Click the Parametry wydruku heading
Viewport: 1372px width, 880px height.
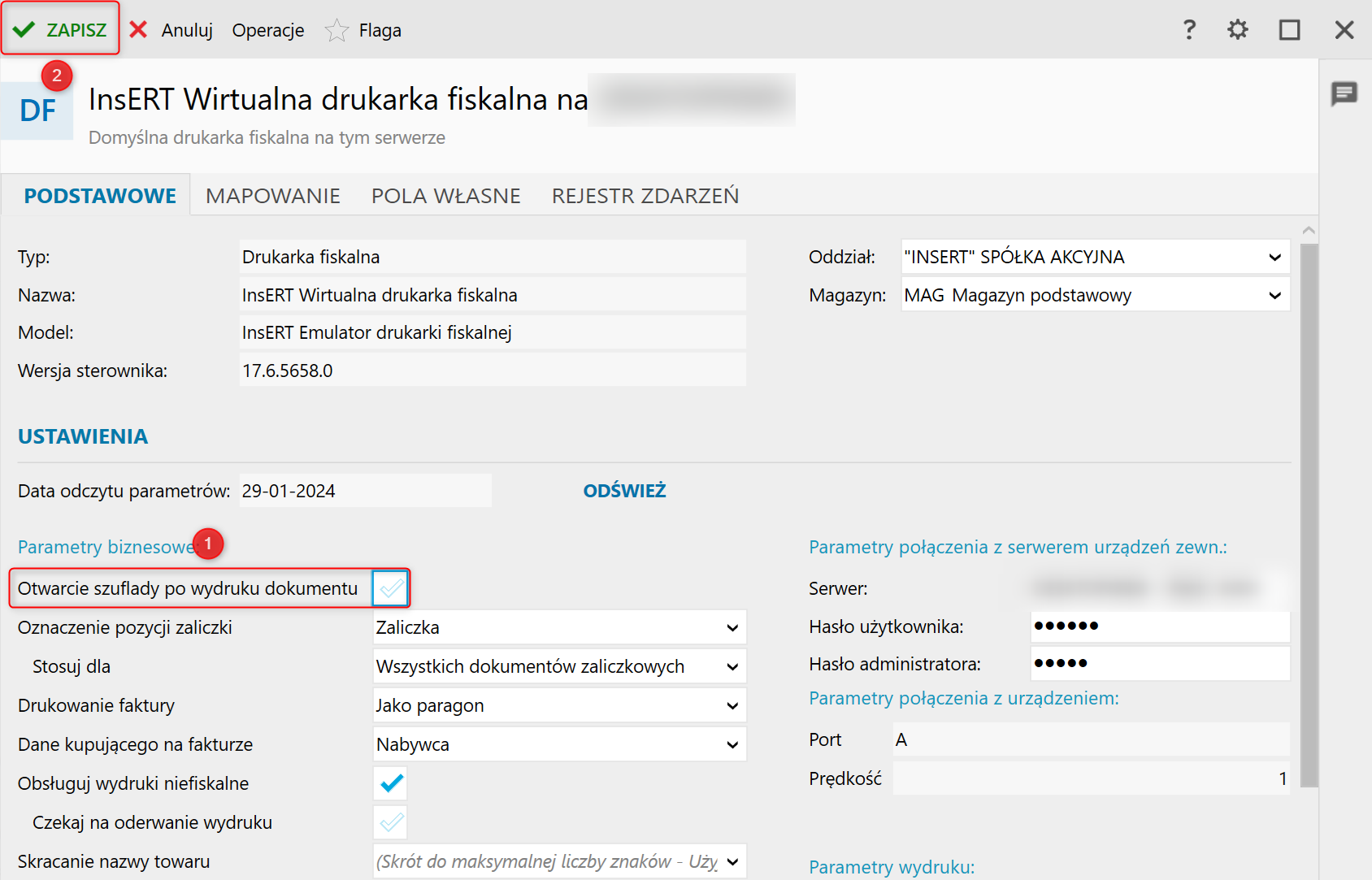(892, 867)
